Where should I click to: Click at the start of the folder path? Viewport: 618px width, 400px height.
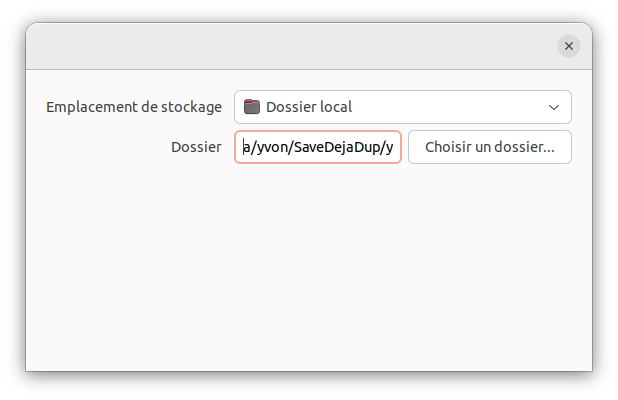(x=243, y=148)
